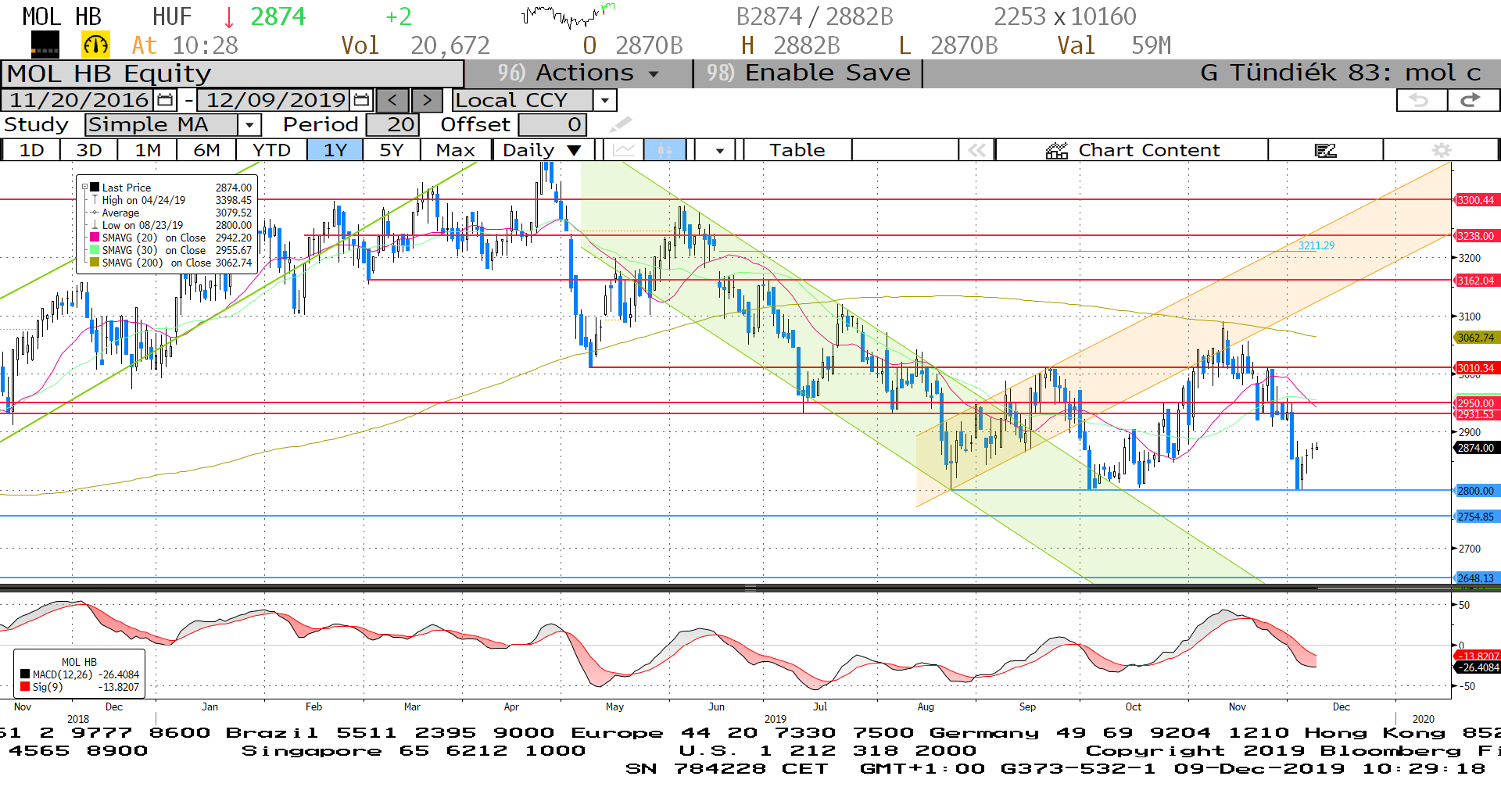This screenshot has height=812, width=1501.
Task: Click the previous date range arrow
Action: point(392,100)
